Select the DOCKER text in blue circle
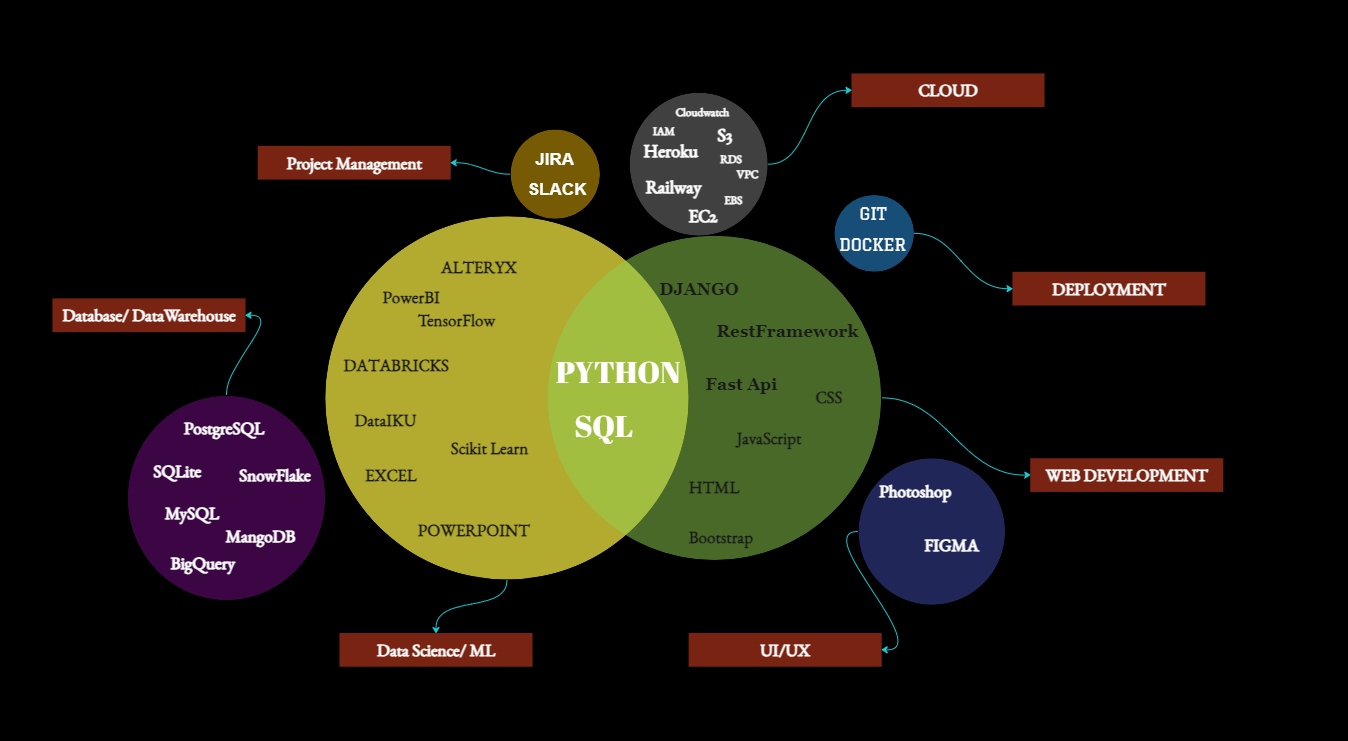Screen dimensions: 1348x741 [x=872, y=245]
